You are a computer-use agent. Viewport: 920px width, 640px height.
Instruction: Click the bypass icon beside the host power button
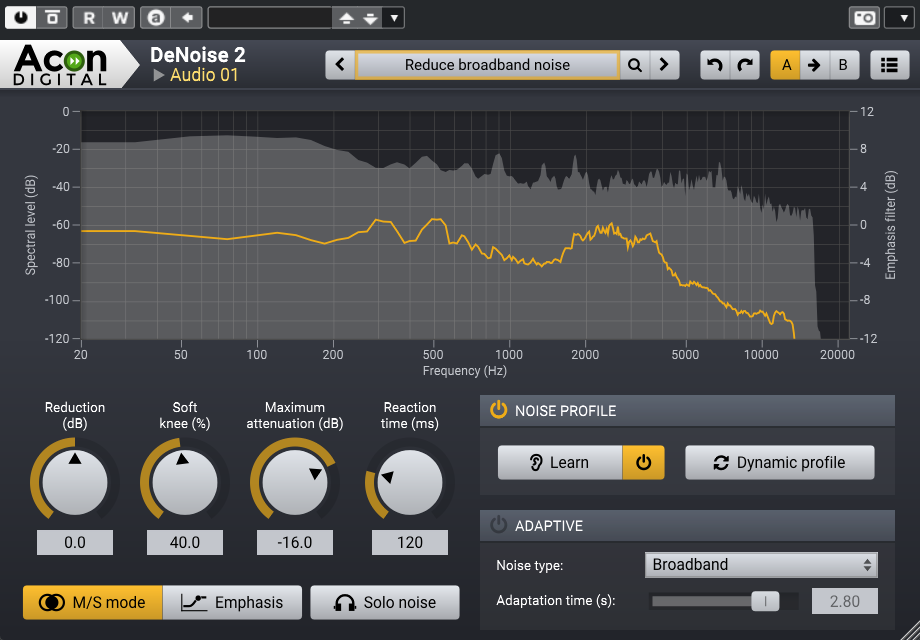tap(52, 18)
